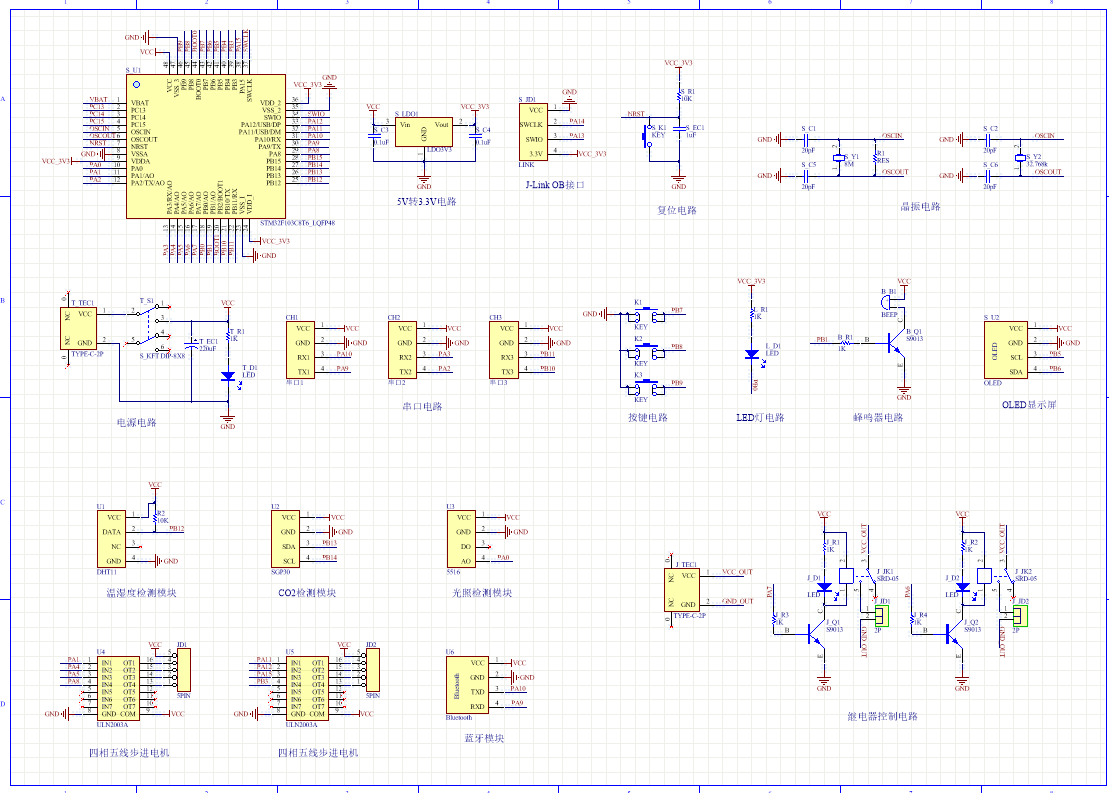Click the LDO3V3 voltage regulator component
Viewport: 1109px width, 793px height.
pyautogui.click(x=423, y=132)
